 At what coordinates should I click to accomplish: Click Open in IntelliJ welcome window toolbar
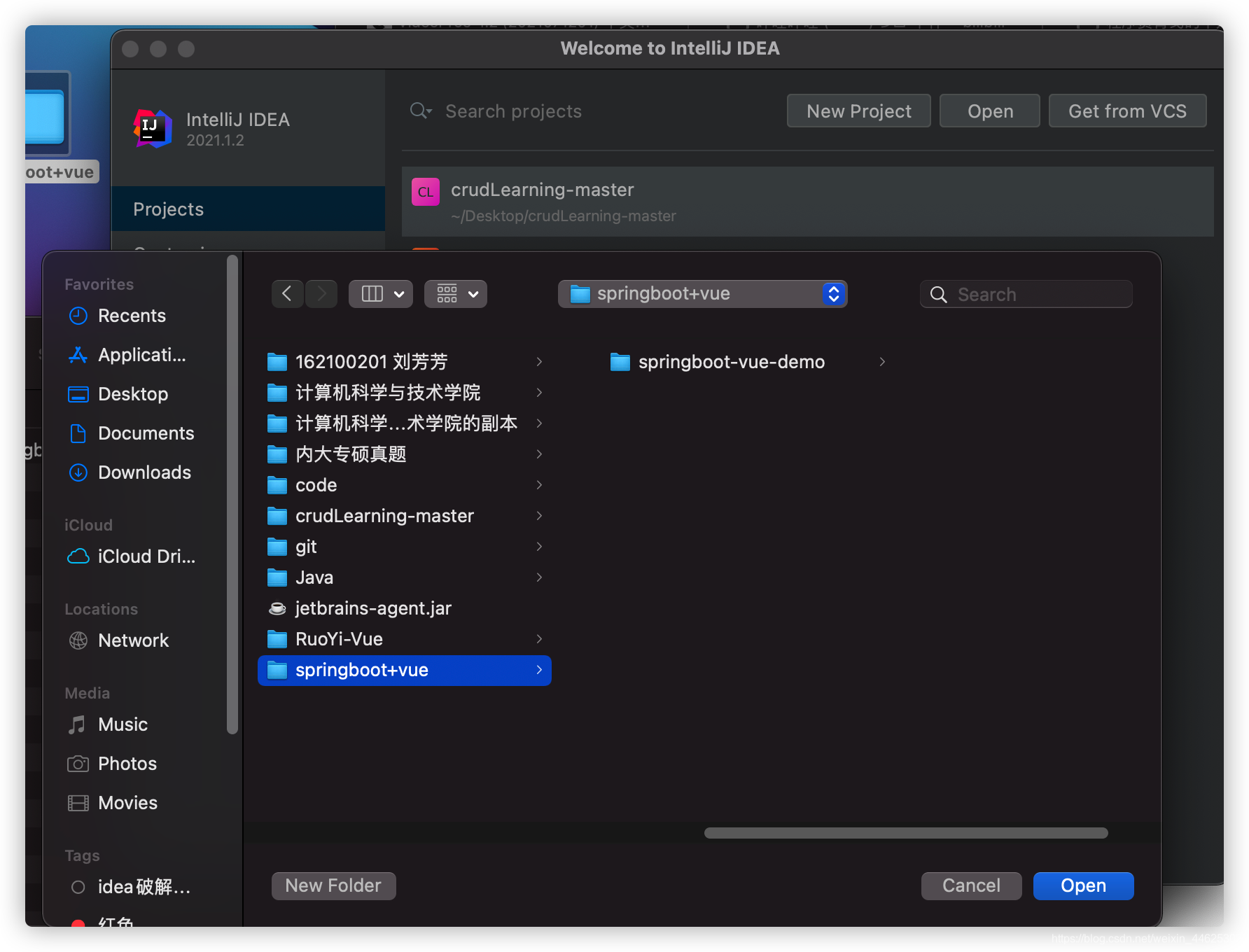point(990,111)
